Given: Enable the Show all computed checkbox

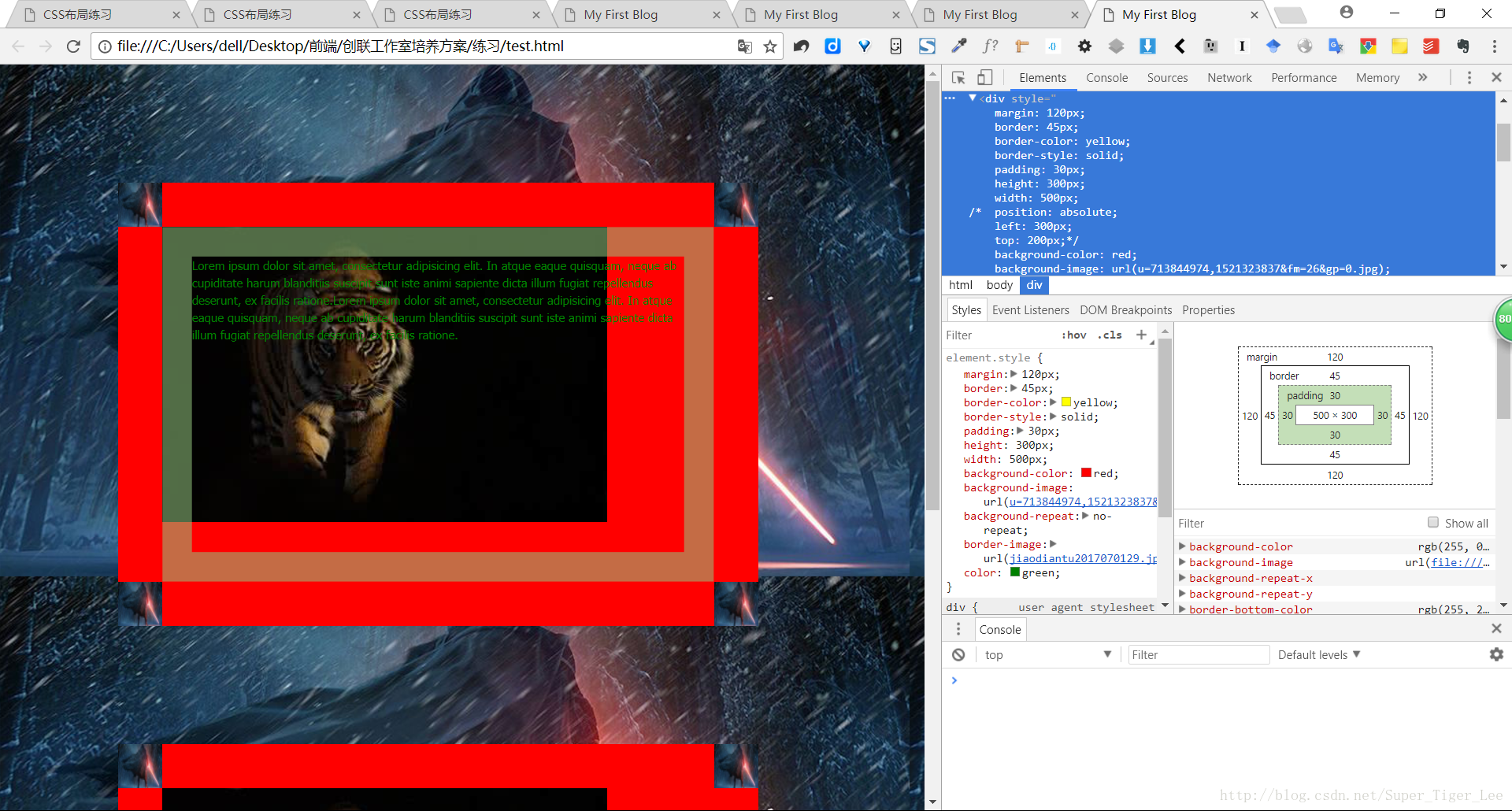Looking at the screenshot, I should click(x=1433, y=523).
